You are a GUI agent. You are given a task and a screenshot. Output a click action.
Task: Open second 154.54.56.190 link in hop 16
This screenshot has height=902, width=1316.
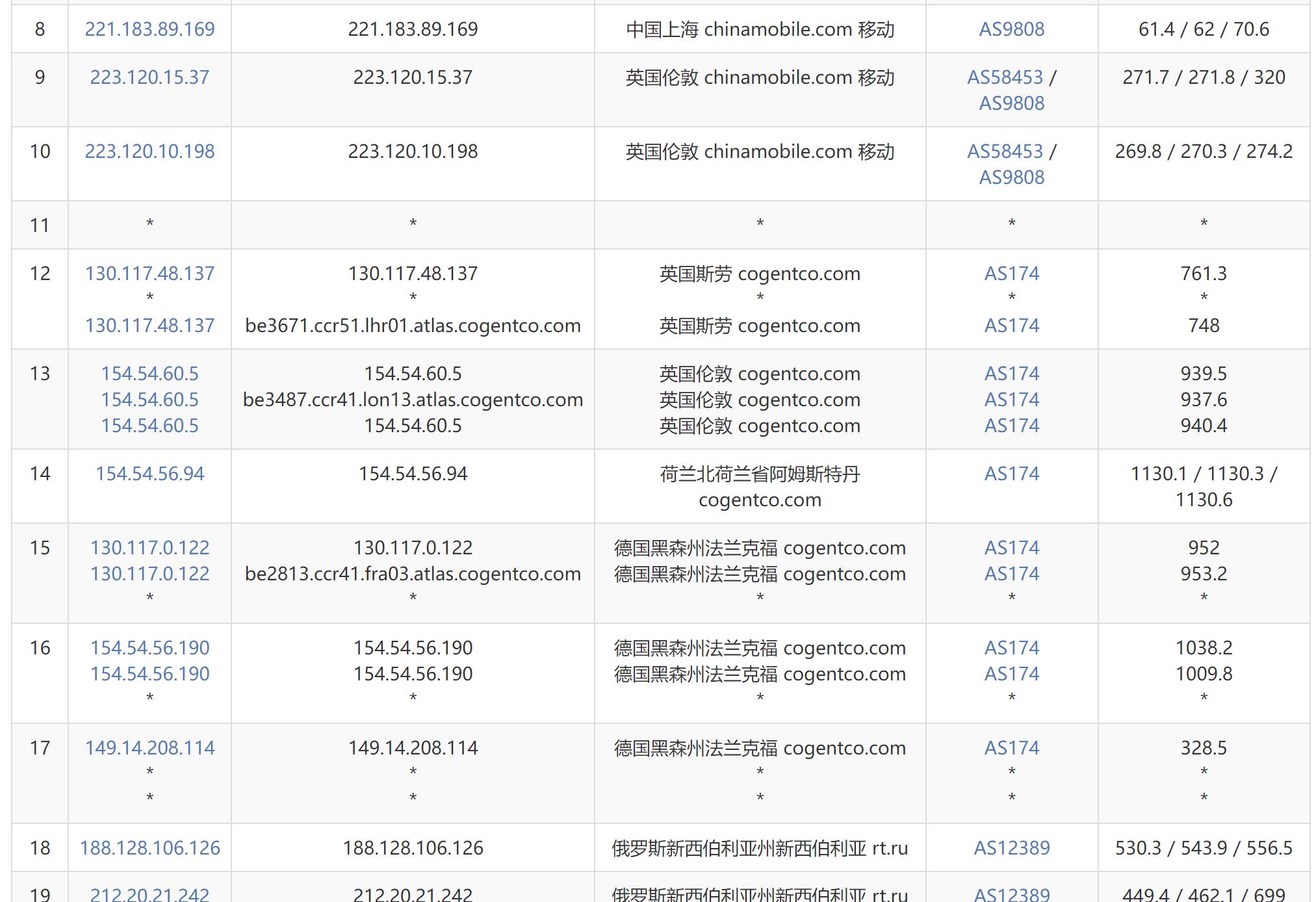(149, 674)
